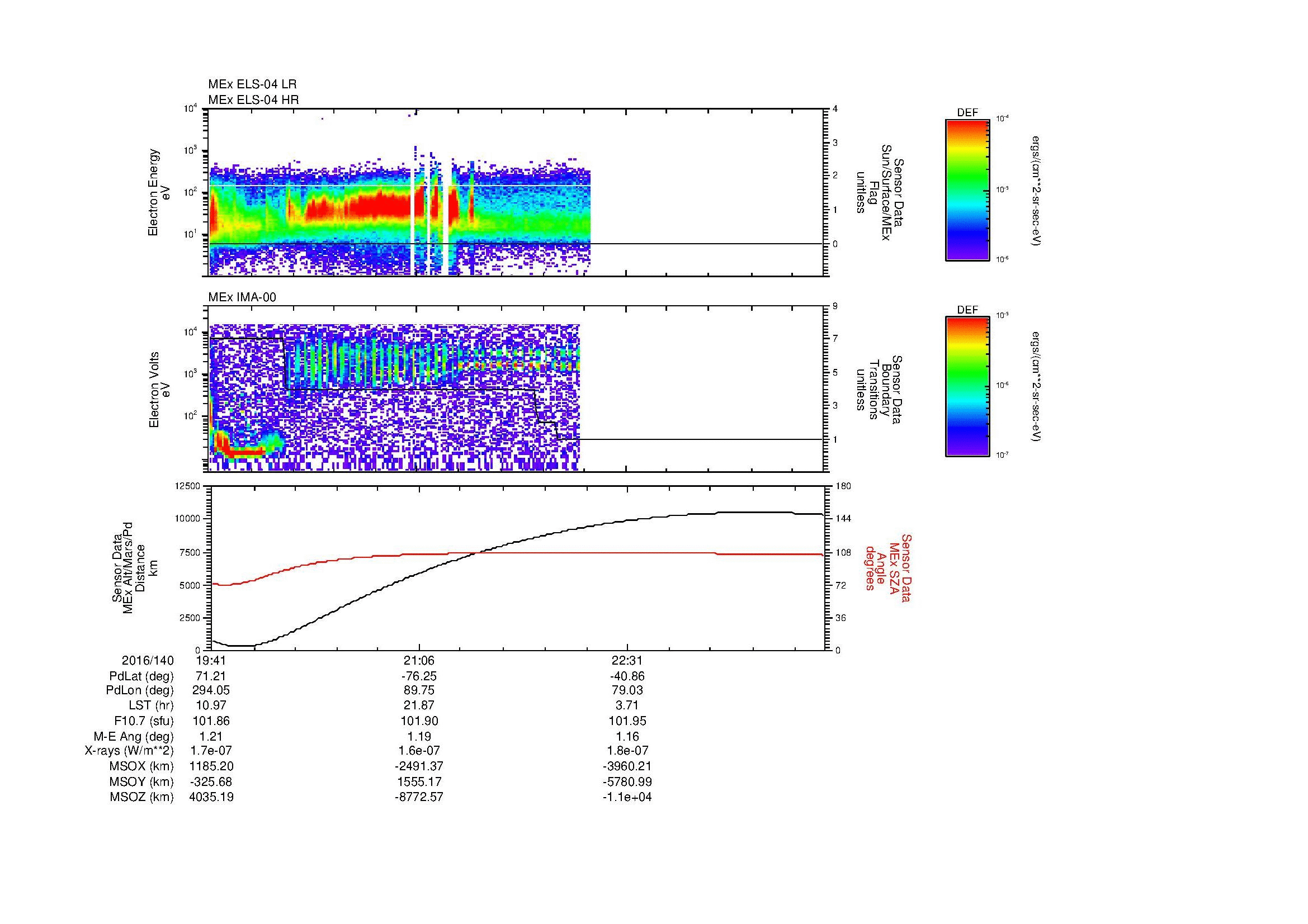The width and height of the screenshot is (1308, 924).
Task: Click the M-E Ang value 1.19
Action: [419, 736]
